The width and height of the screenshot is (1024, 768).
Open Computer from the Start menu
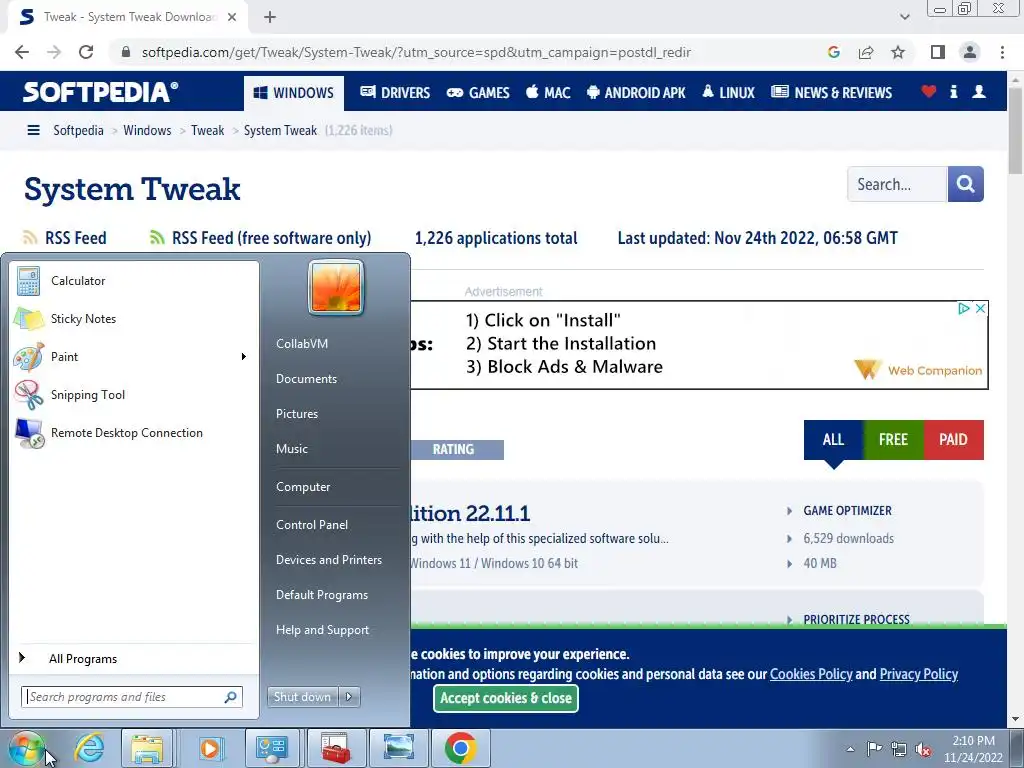pyautogui.click(x=303, y=487)
